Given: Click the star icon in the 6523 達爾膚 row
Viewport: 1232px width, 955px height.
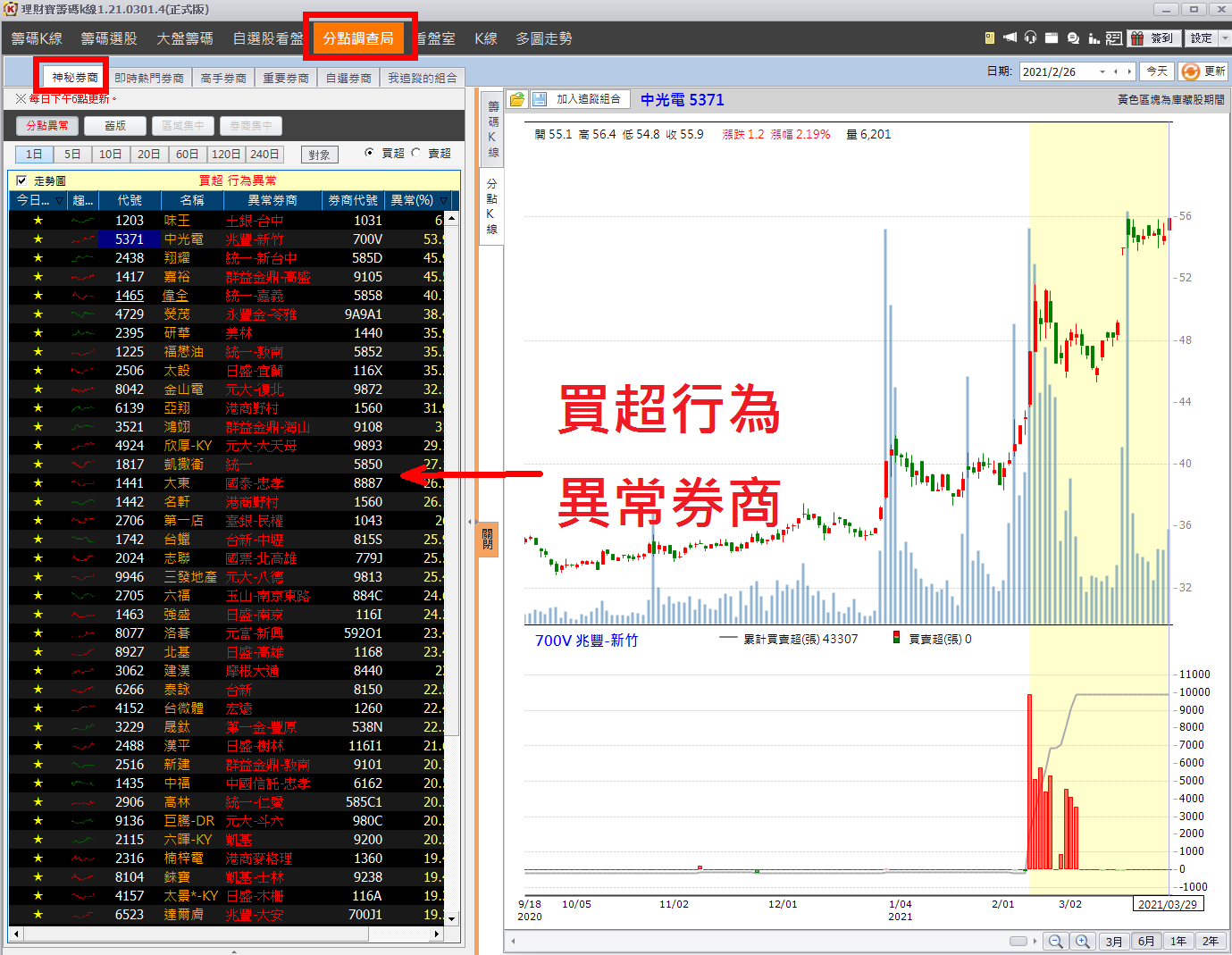Looking at the screenshot, I should pos(38,914).
